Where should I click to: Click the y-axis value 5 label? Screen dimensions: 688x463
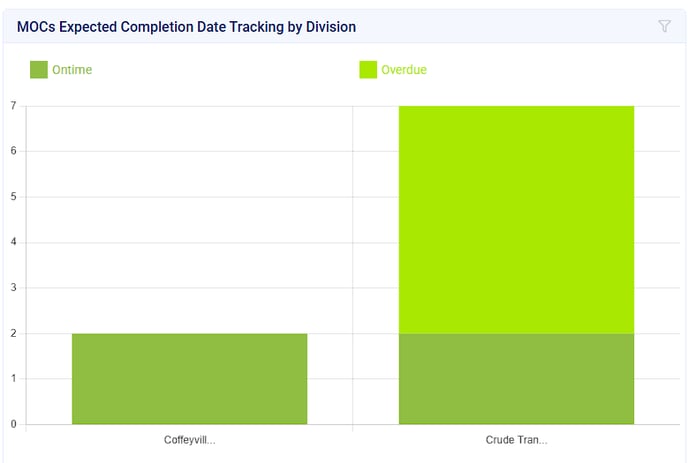(x=13, y=197)
